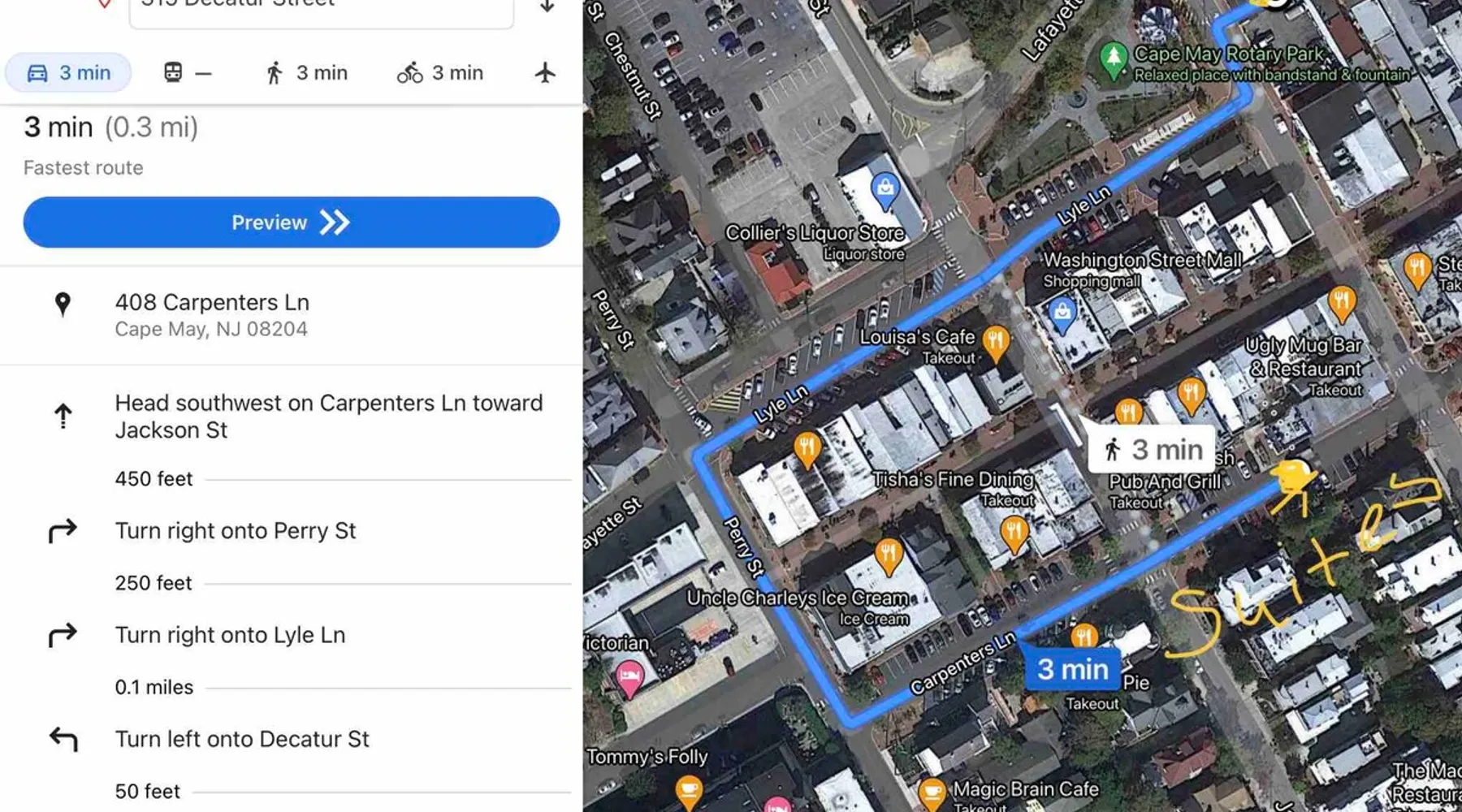Image resolution: width=1462 pixels, height=812 pixels.
Task: Tap the flights airplane icon
Action: click(x=546, y=73)
